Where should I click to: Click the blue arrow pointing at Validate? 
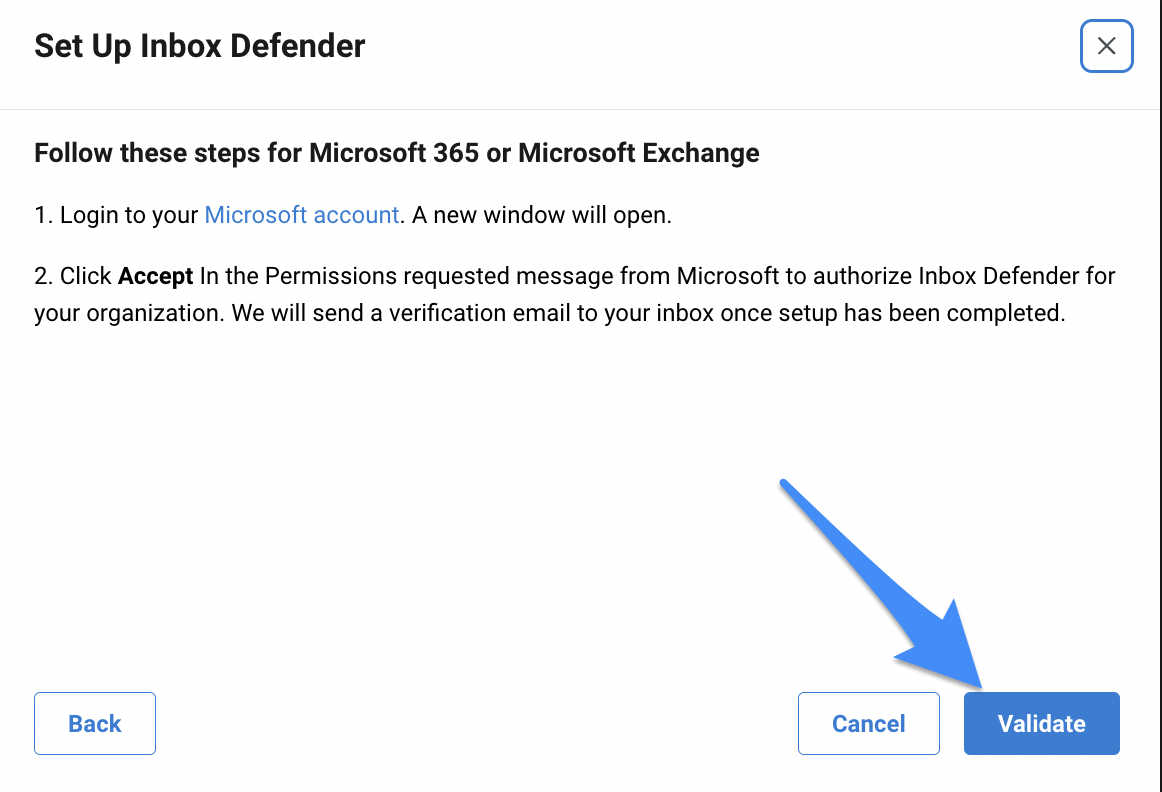[889, 585]
